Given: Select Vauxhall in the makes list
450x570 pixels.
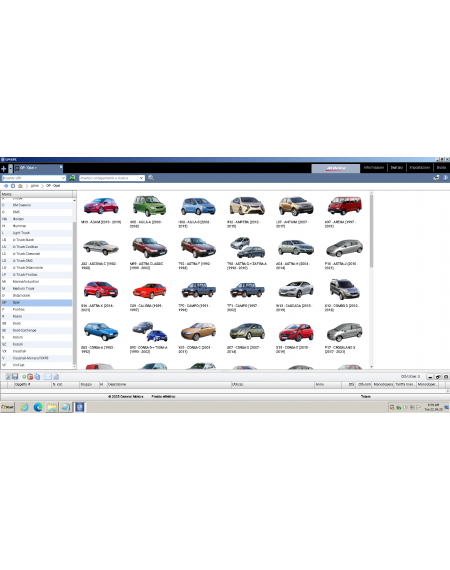Looking at the screenshot, I should [x=36, y=351].
